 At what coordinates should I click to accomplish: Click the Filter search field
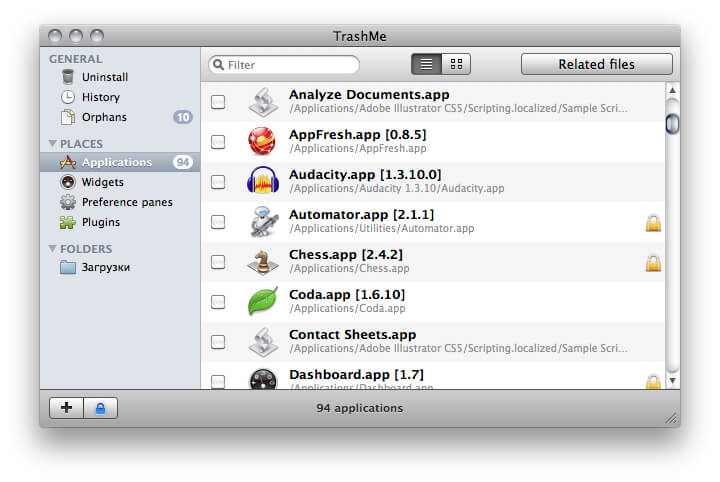click(x=284, y=64)
